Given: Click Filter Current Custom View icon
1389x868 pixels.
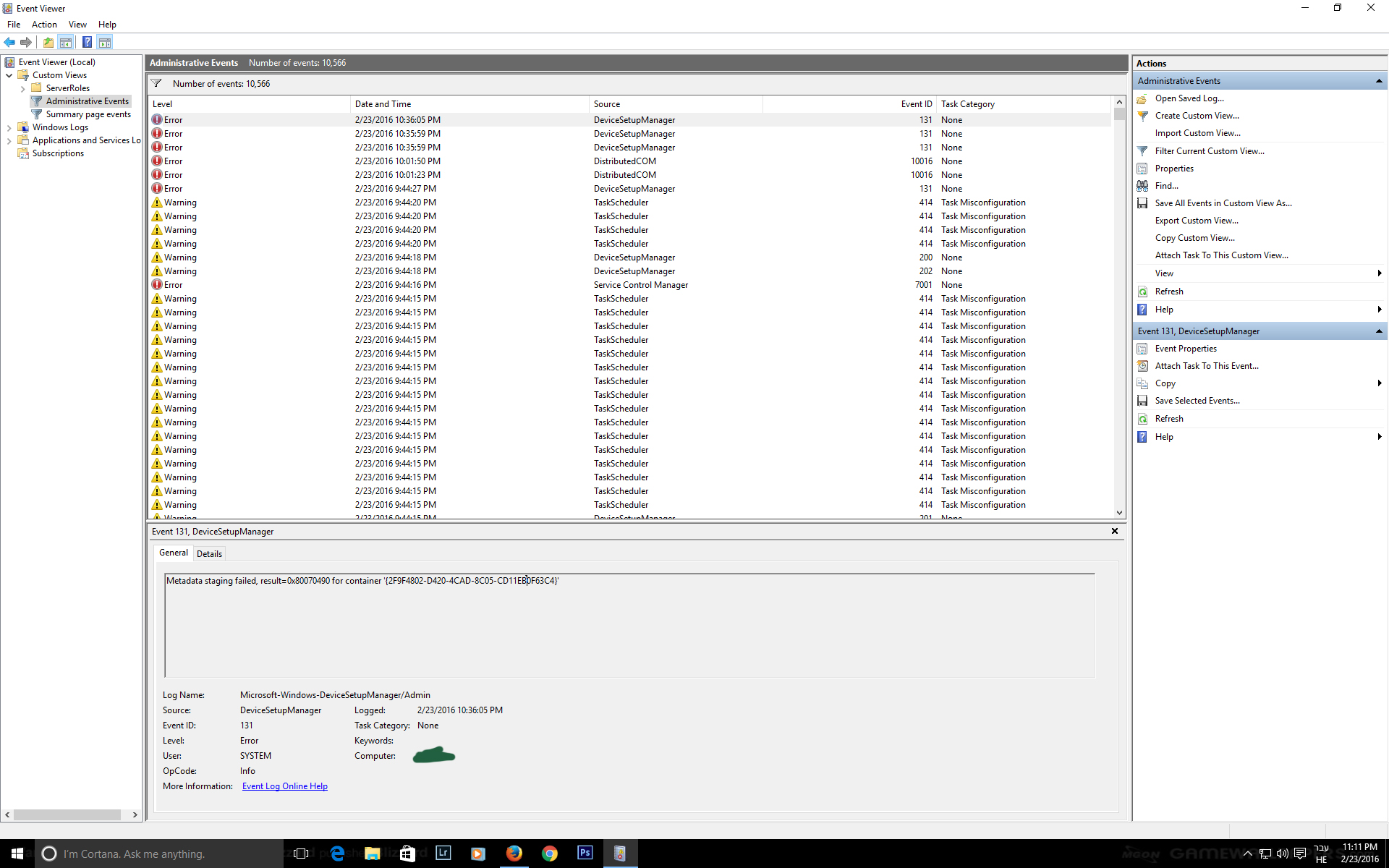Looking at the screenshot, I should pyautogui.click(x=1142, y=151).
